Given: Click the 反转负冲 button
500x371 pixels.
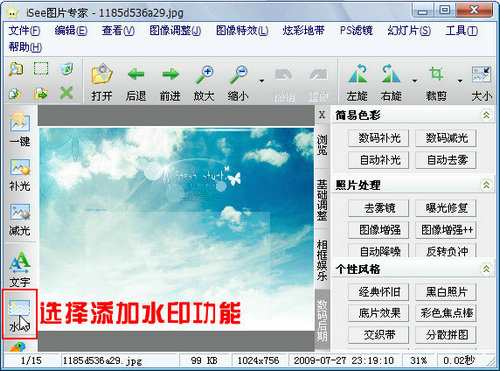Looking at the screenshot, I should pyautogui.click(x=446, y=251).
